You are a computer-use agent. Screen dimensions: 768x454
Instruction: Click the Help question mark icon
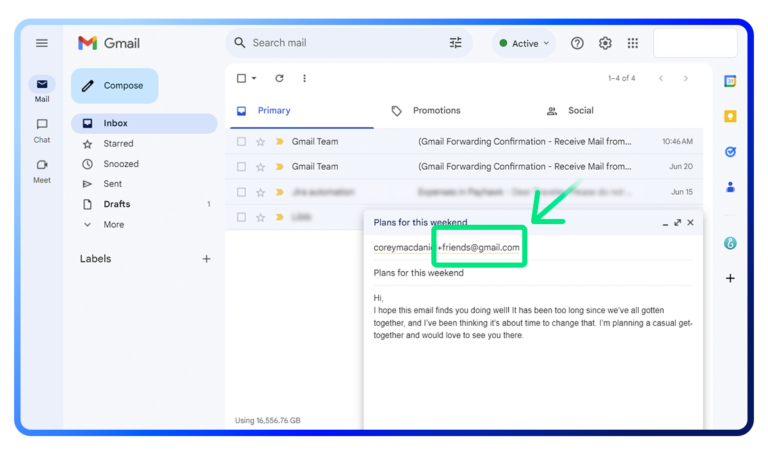[x=577, y=43]
